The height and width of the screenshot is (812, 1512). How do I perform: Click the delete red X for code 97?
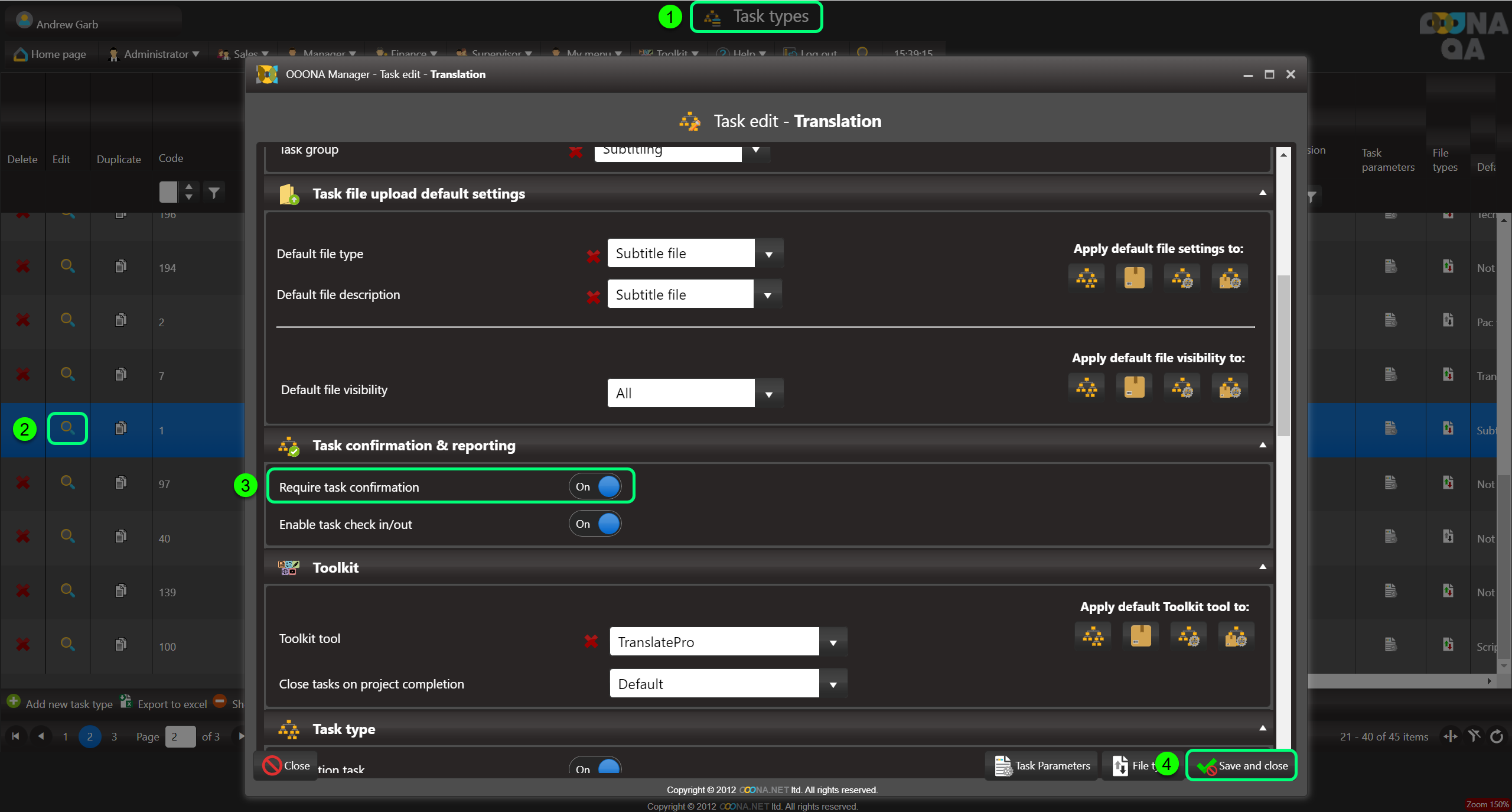tap(22, 483)
